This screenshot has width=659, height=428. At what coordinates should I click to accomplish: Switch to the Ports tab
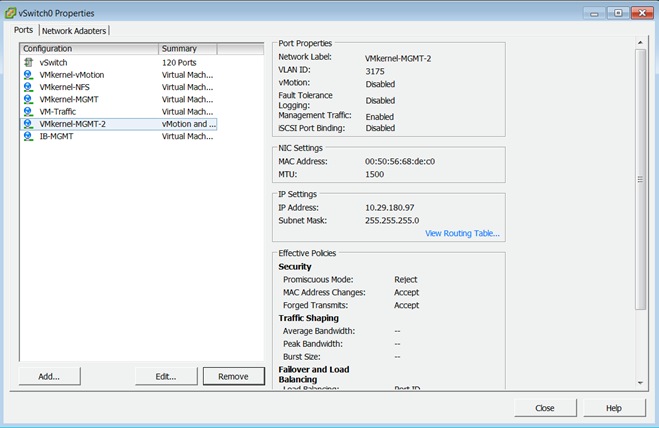coord(23,30)
